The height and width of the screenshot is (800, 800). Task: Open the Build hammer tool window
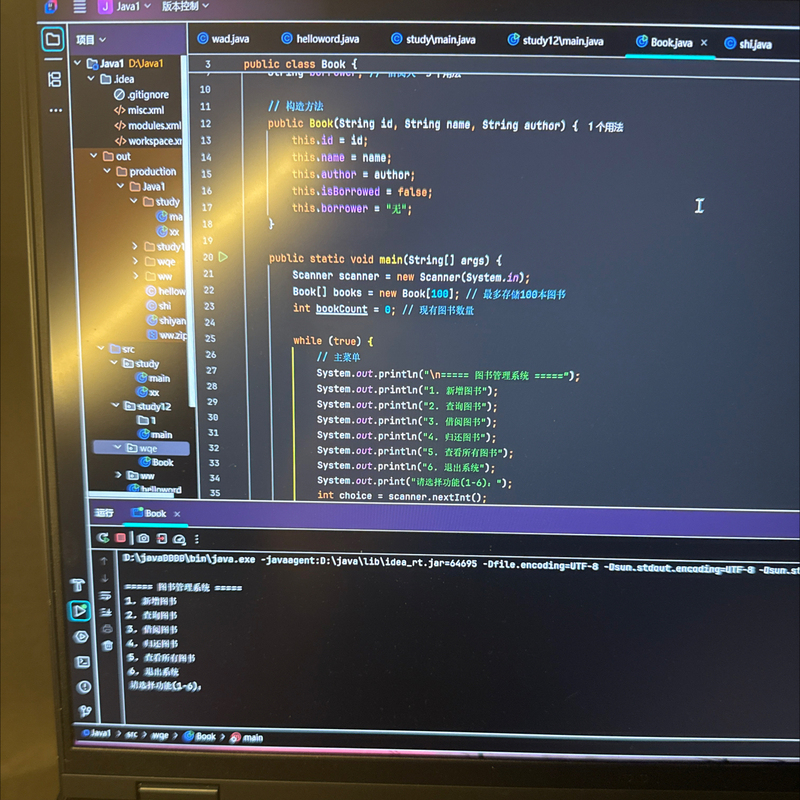point(78,585)
